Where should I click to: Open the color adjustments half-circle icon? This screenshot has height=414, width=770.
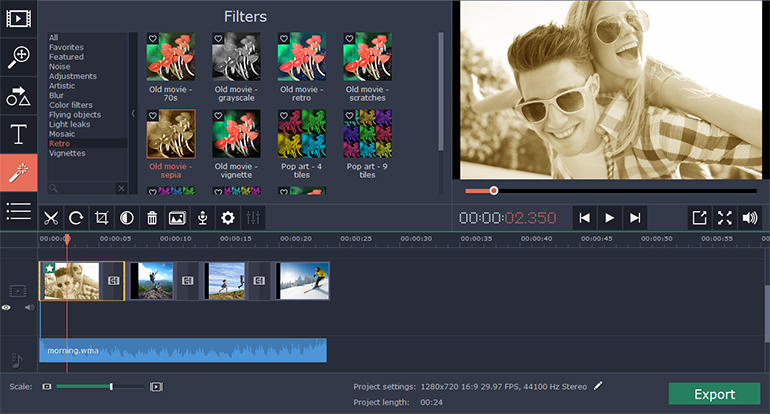pyautogui.click(x=127, y=218)
